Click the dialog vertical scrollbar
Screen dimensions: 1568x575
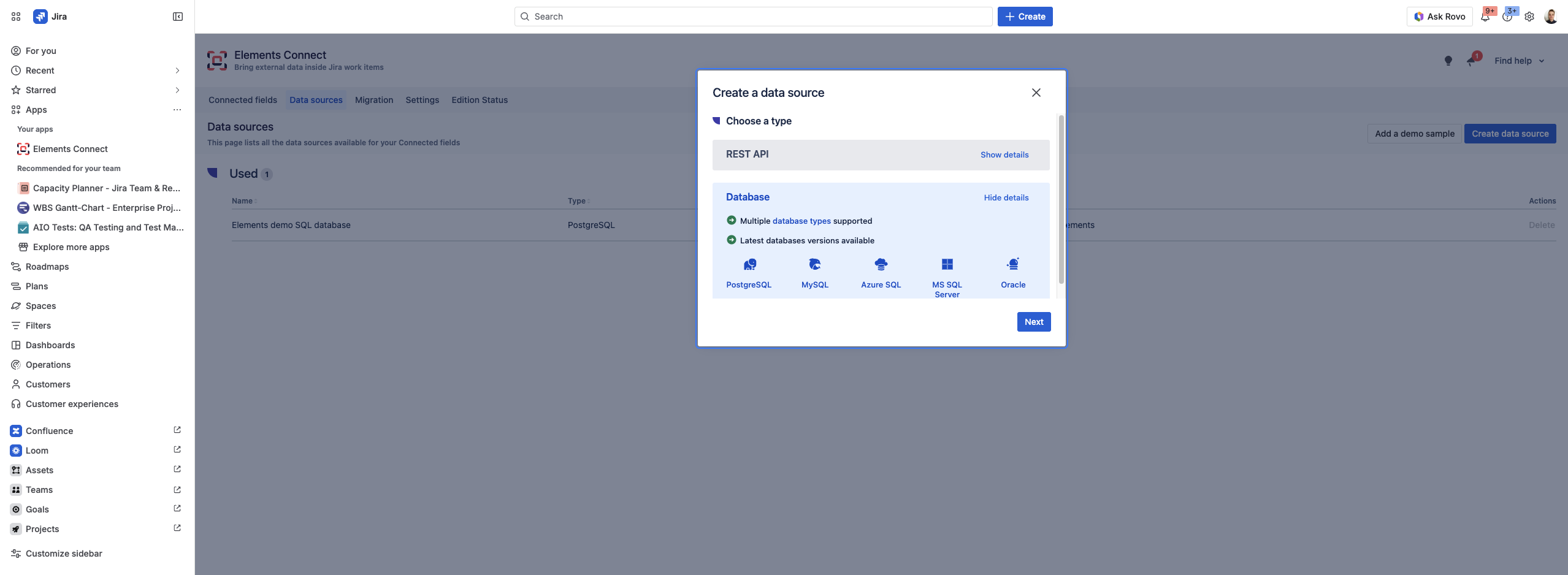pyautogui.click(x=1061, y=199)
